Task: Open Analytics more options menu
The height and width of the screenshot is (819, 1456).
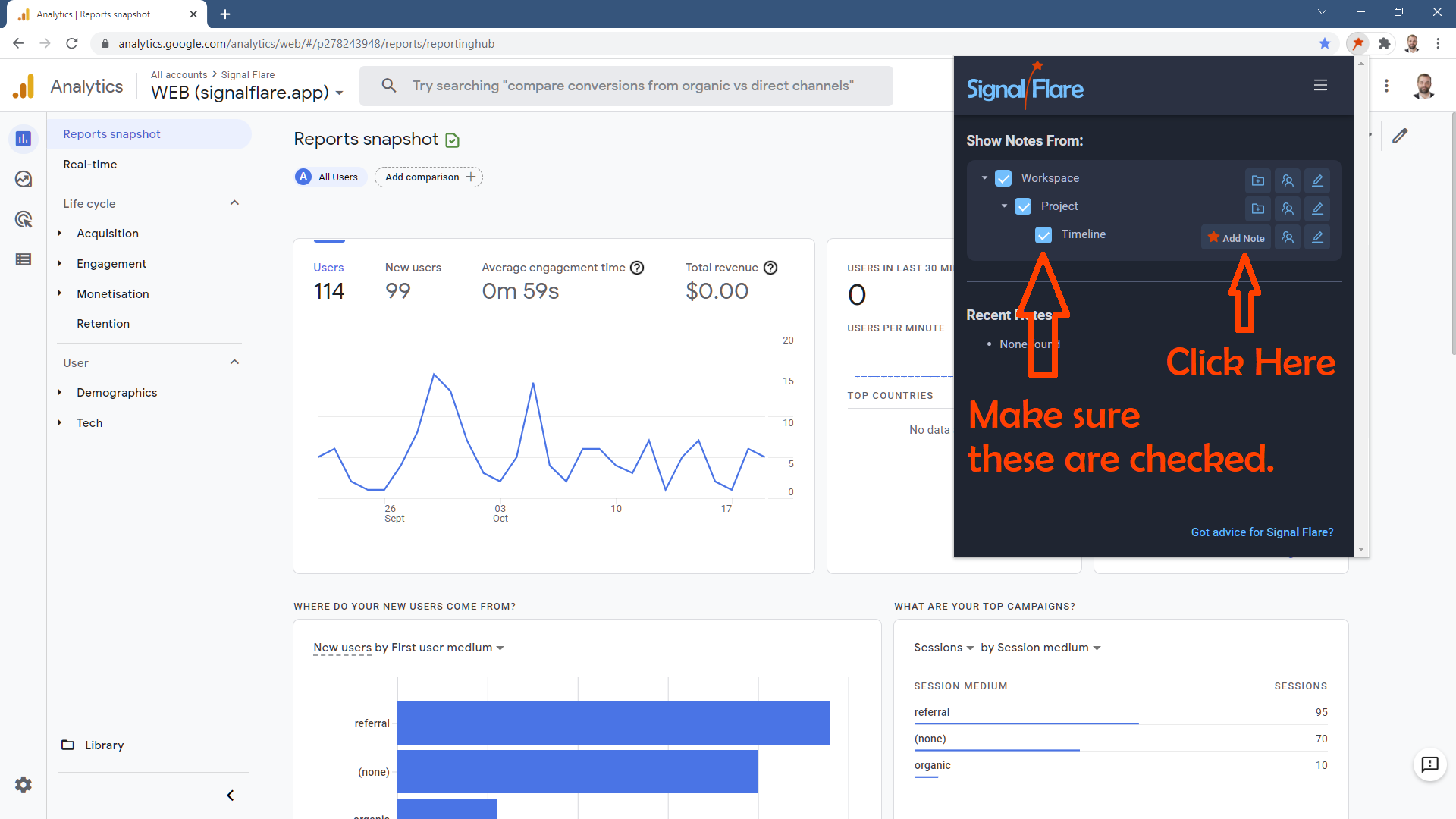Action: [1386, 86]
